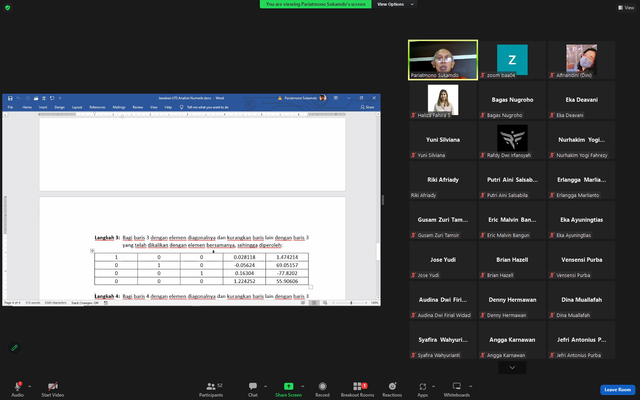Viewport: 640px width, 400px height.
Task: Select Read Mode view in Word's status bar
Action: [303, 303]
